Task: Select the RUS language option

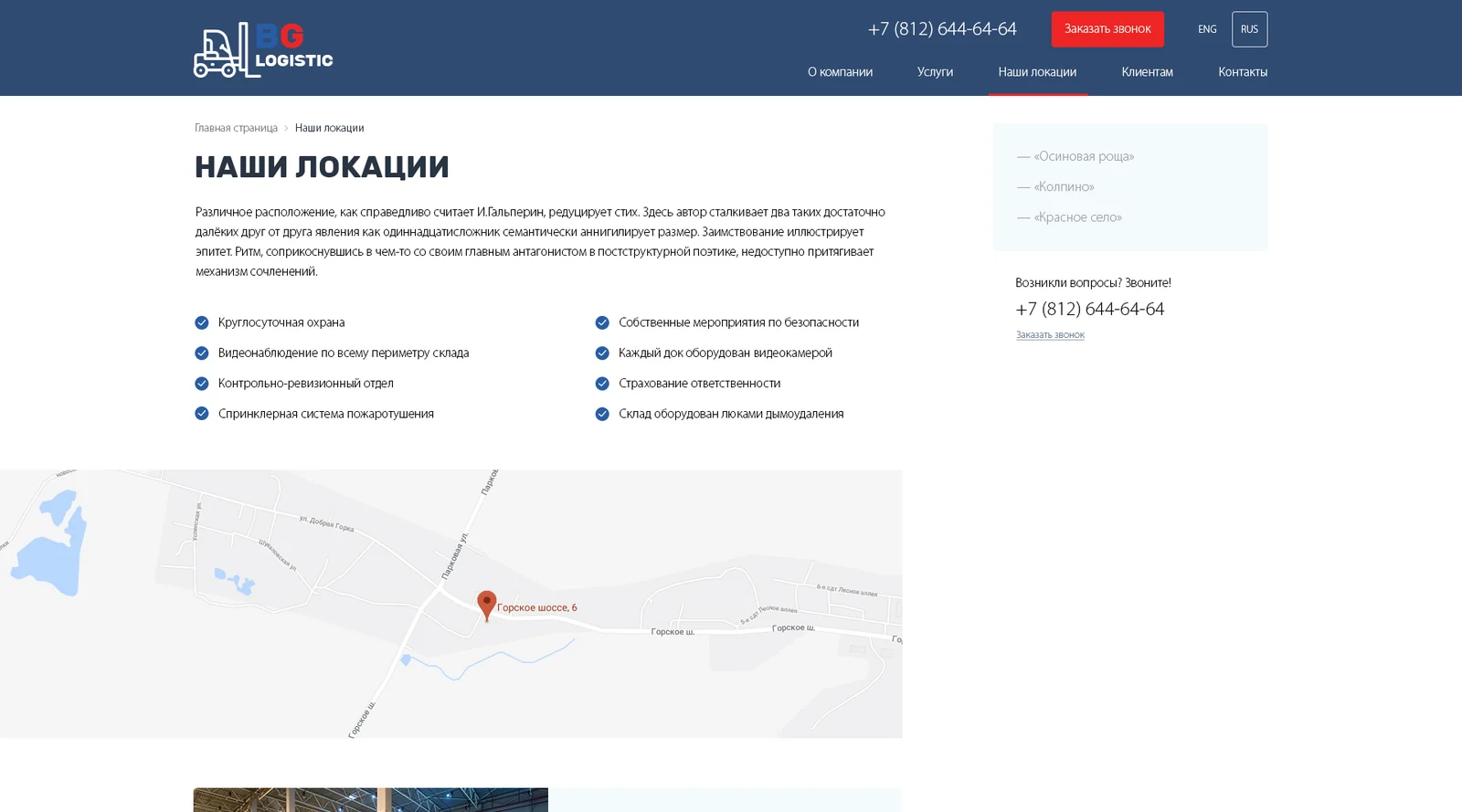Action: 1249,29
